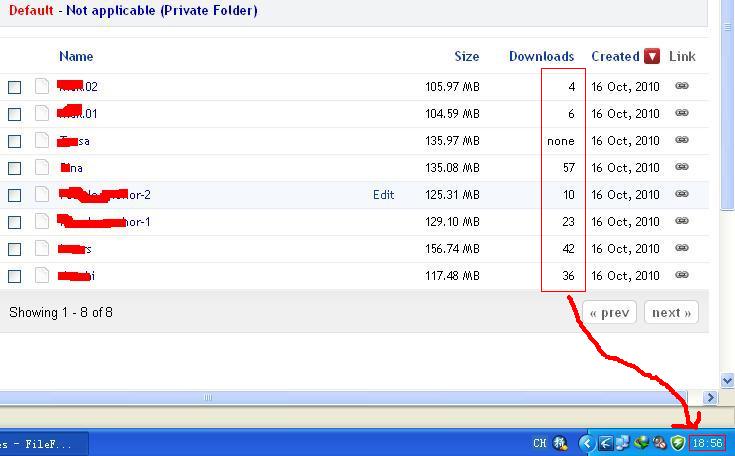Click link icon in the 117.48 MB row
Viewport: 735px width, 456px height.
coord(682,275)
